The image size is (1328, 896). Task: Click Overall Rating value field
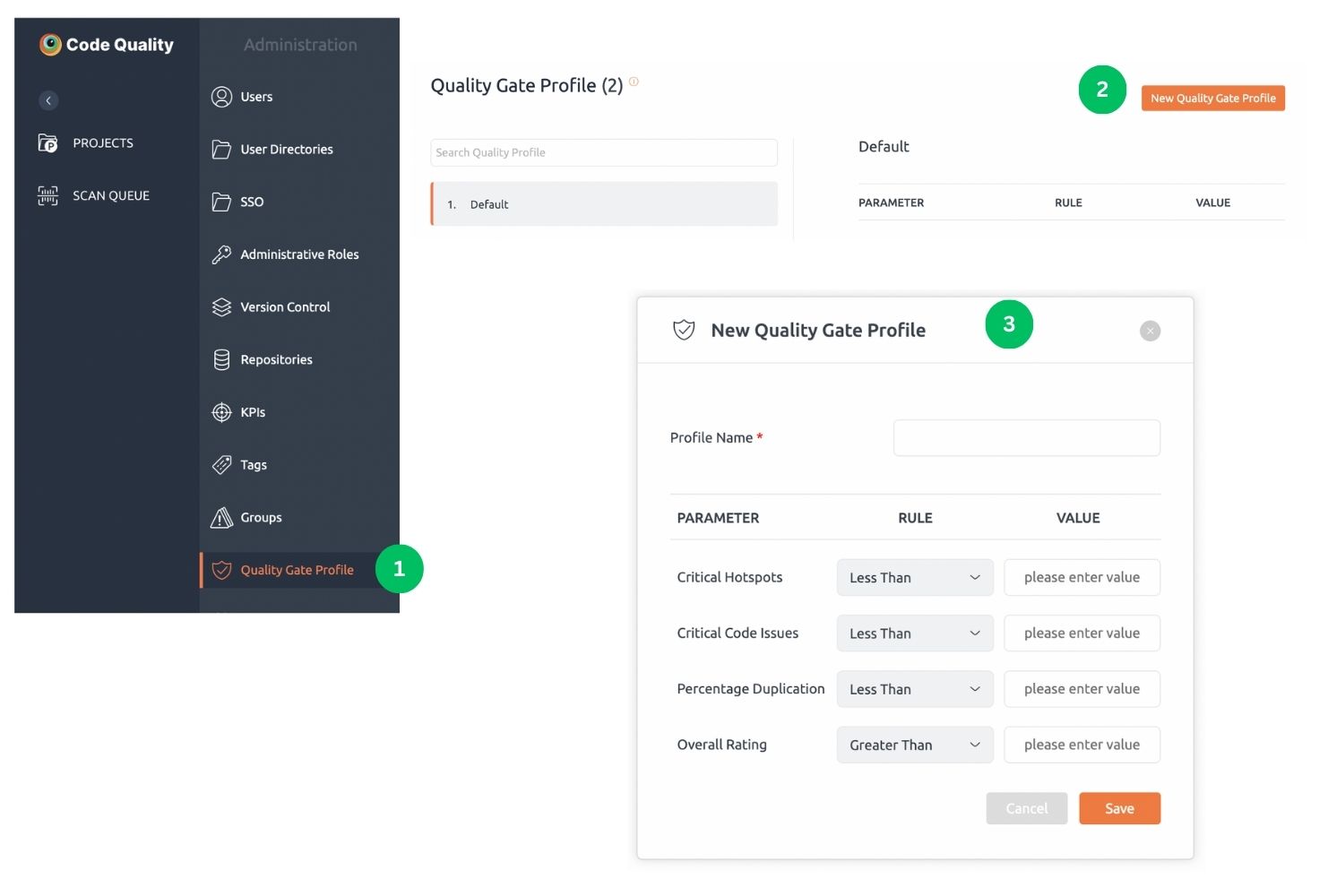(x=1082, y=745)
